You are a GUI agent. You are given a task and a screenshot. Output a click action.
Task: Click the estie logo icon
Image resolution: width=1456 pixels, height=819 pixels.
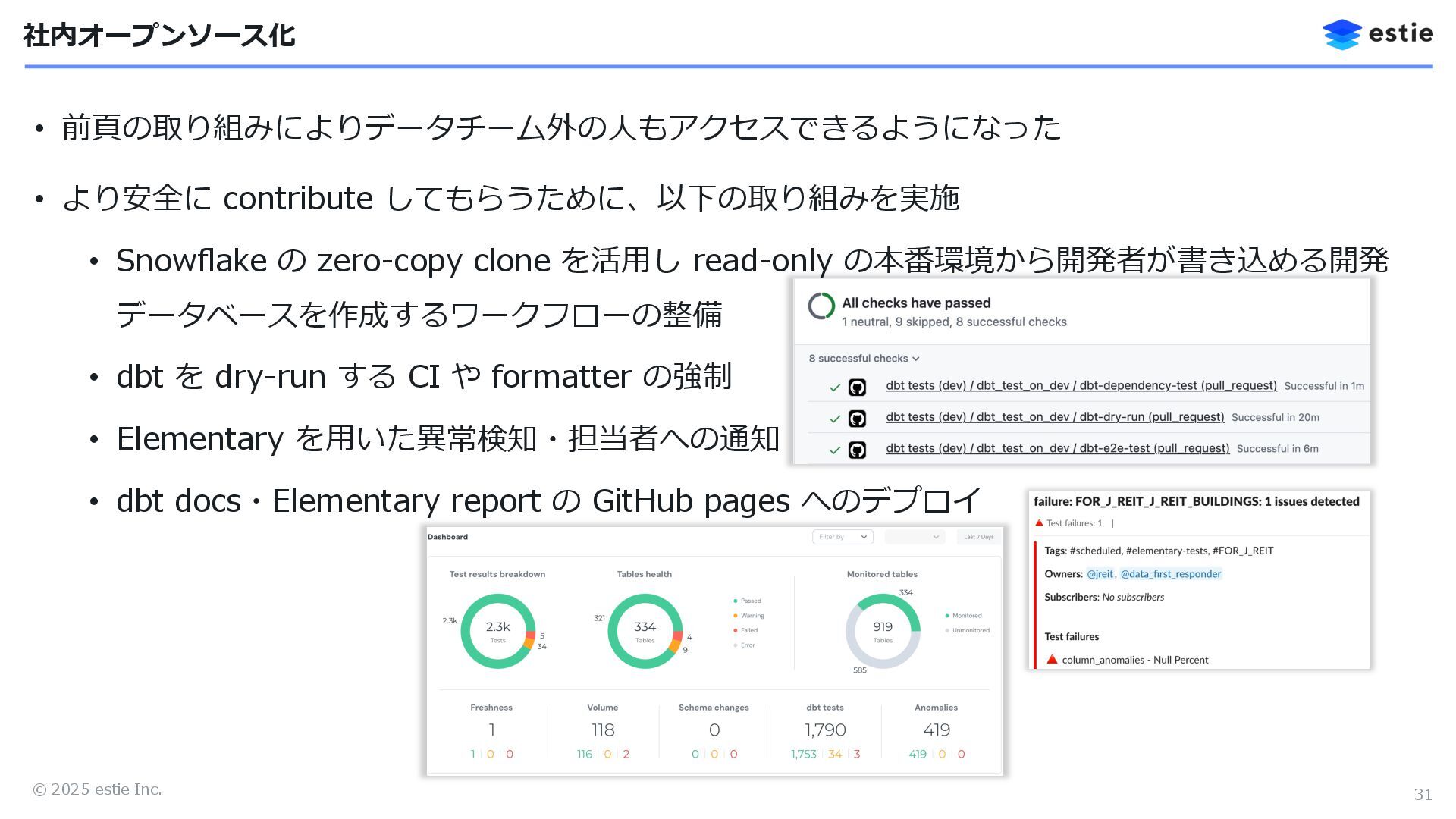click(1341, 35)
